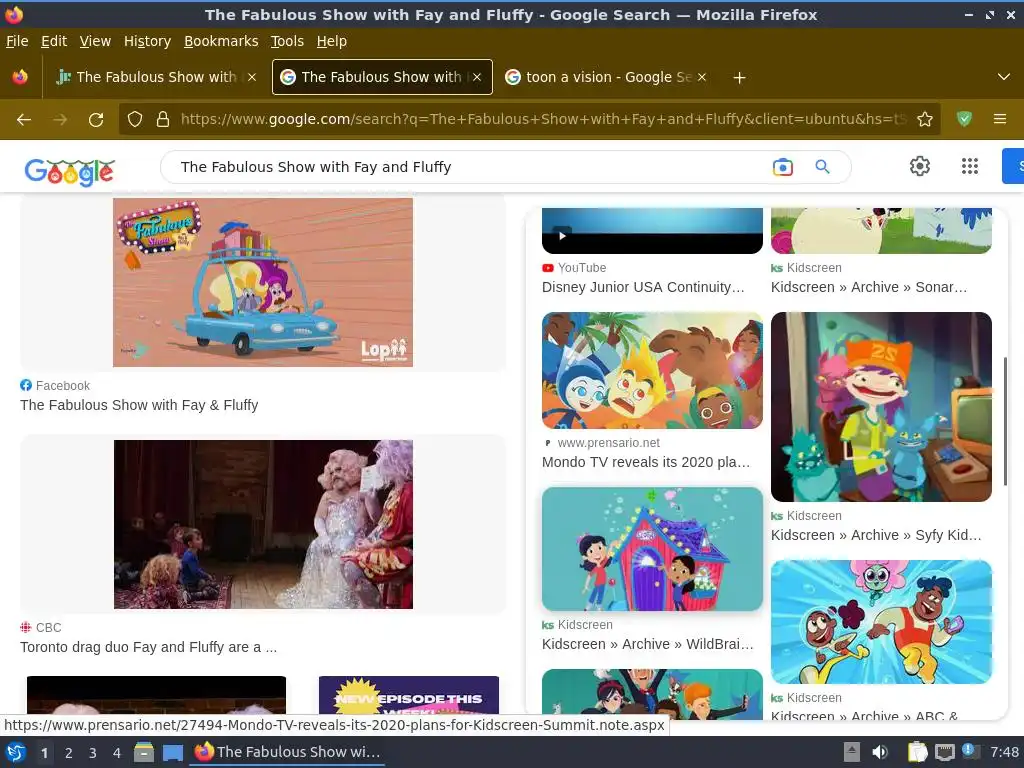
Task: Open 'New Episode This Week' thumbnail
Action: tap(409, 695)
